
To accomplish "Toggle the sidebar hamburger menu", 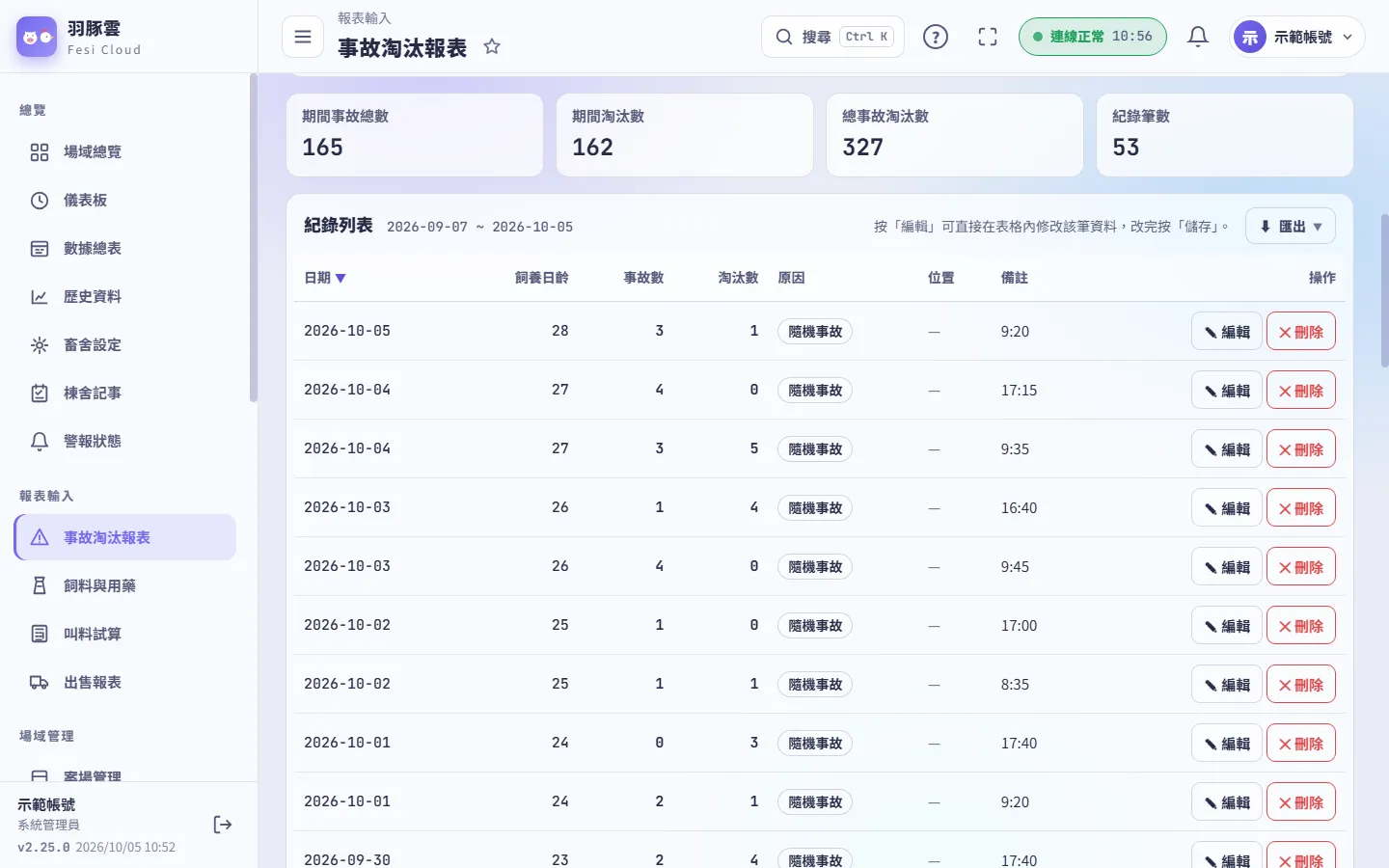I will point(303,37).
